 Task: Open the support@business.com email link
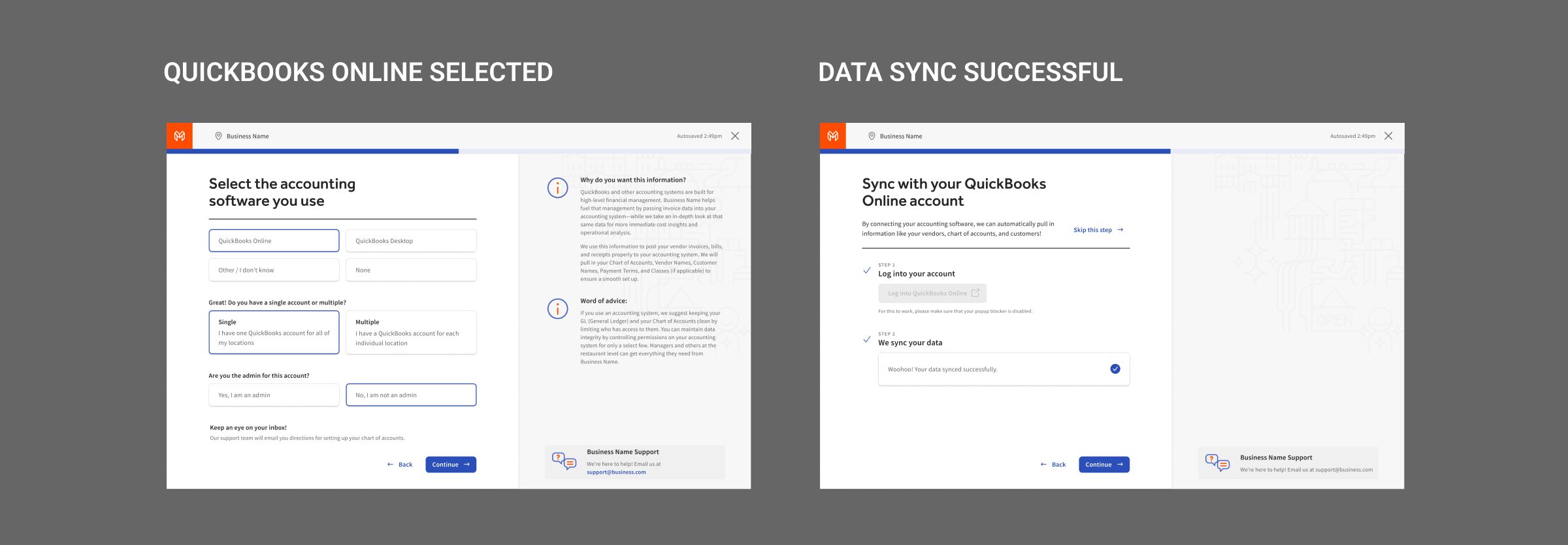[x=616, y=472]
